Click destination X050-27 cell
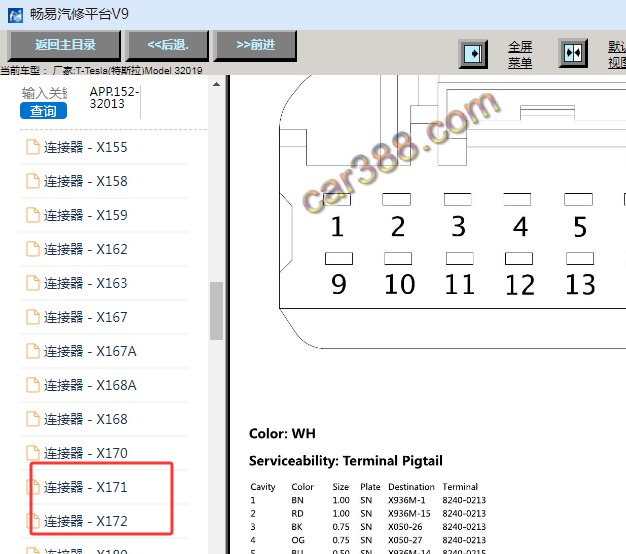626x554 pixels. pos(405,540)
